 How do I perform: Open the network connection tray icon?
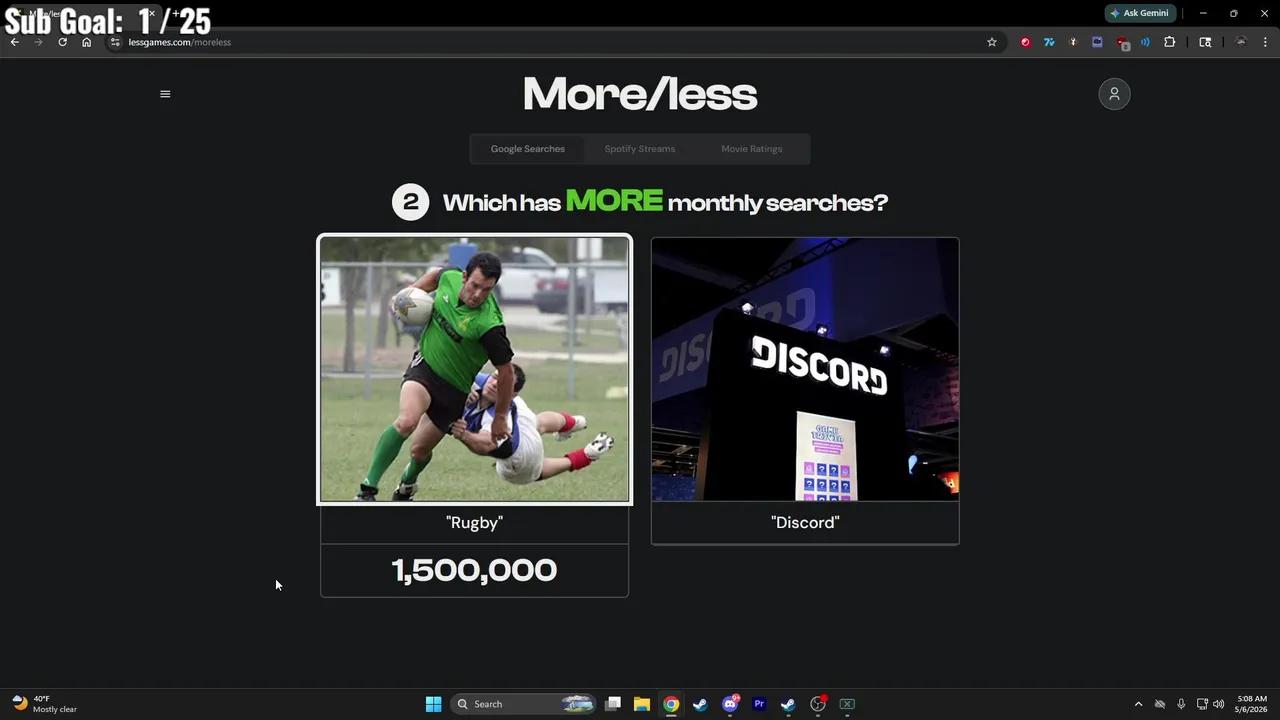(1202, 704)
